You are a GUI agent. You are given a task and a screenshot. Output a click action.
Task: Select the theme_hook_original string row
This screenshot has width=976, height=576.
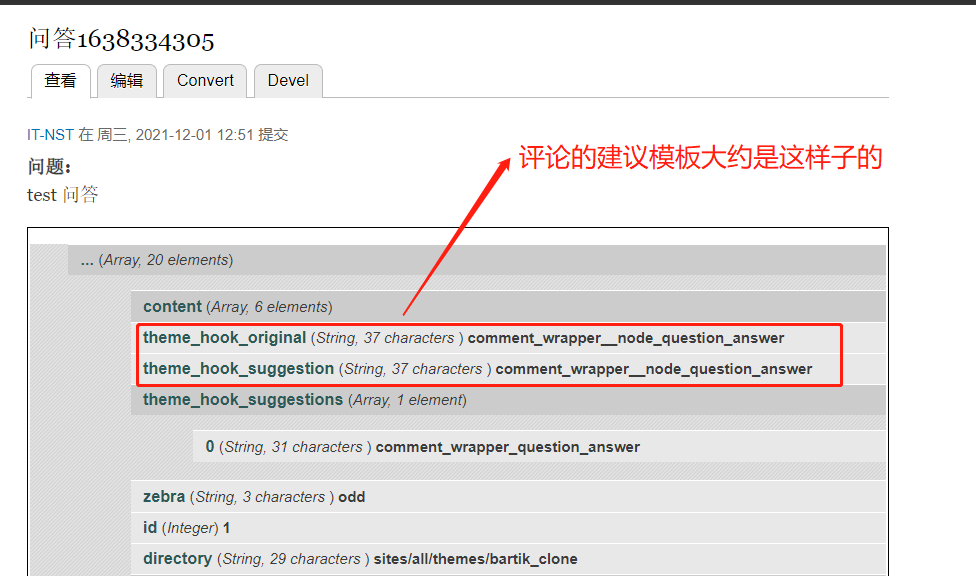tap(463, 338)
